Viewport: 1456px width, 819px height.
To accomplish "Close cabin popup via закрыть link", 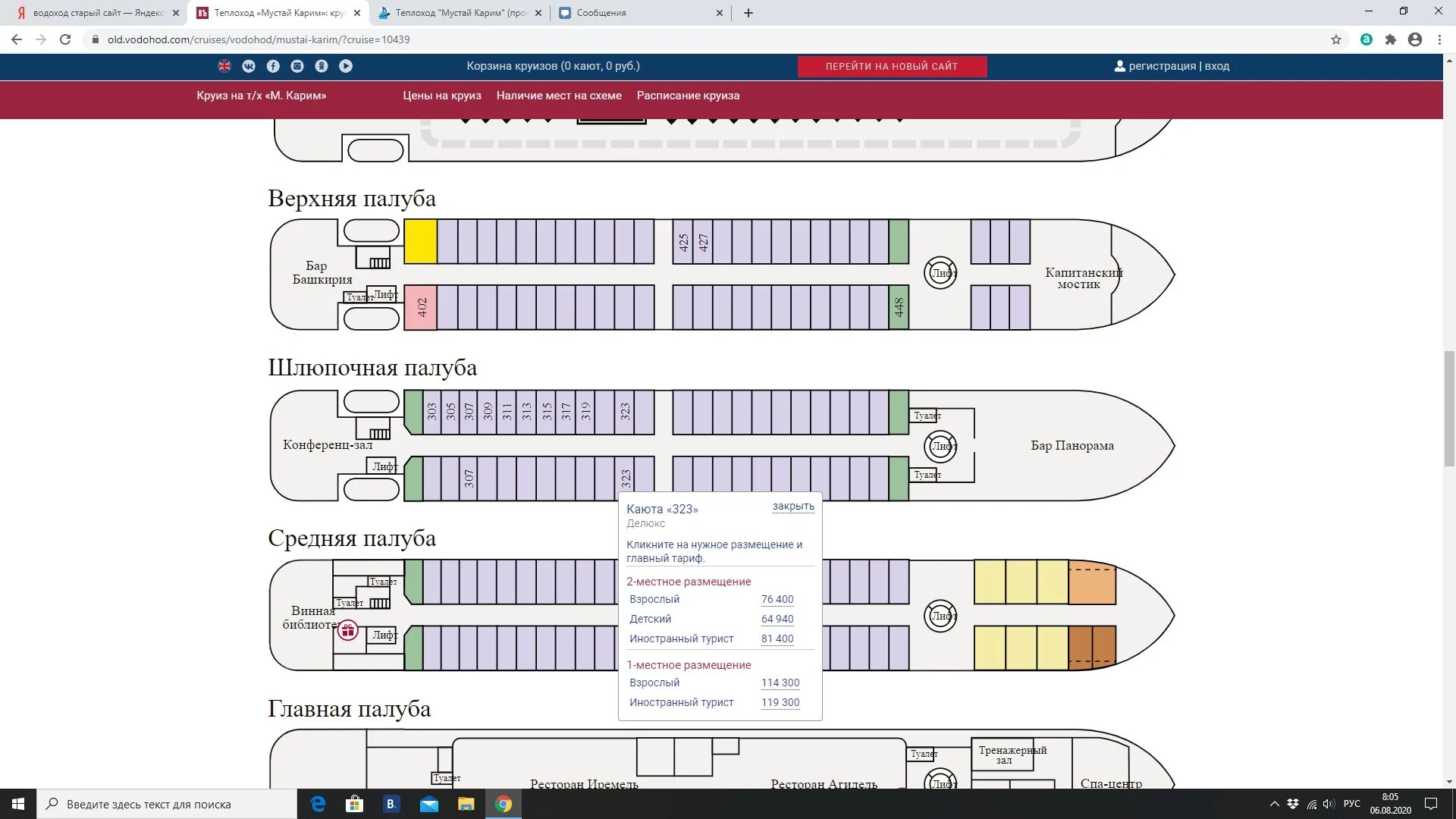I will [x=793, y=507].
